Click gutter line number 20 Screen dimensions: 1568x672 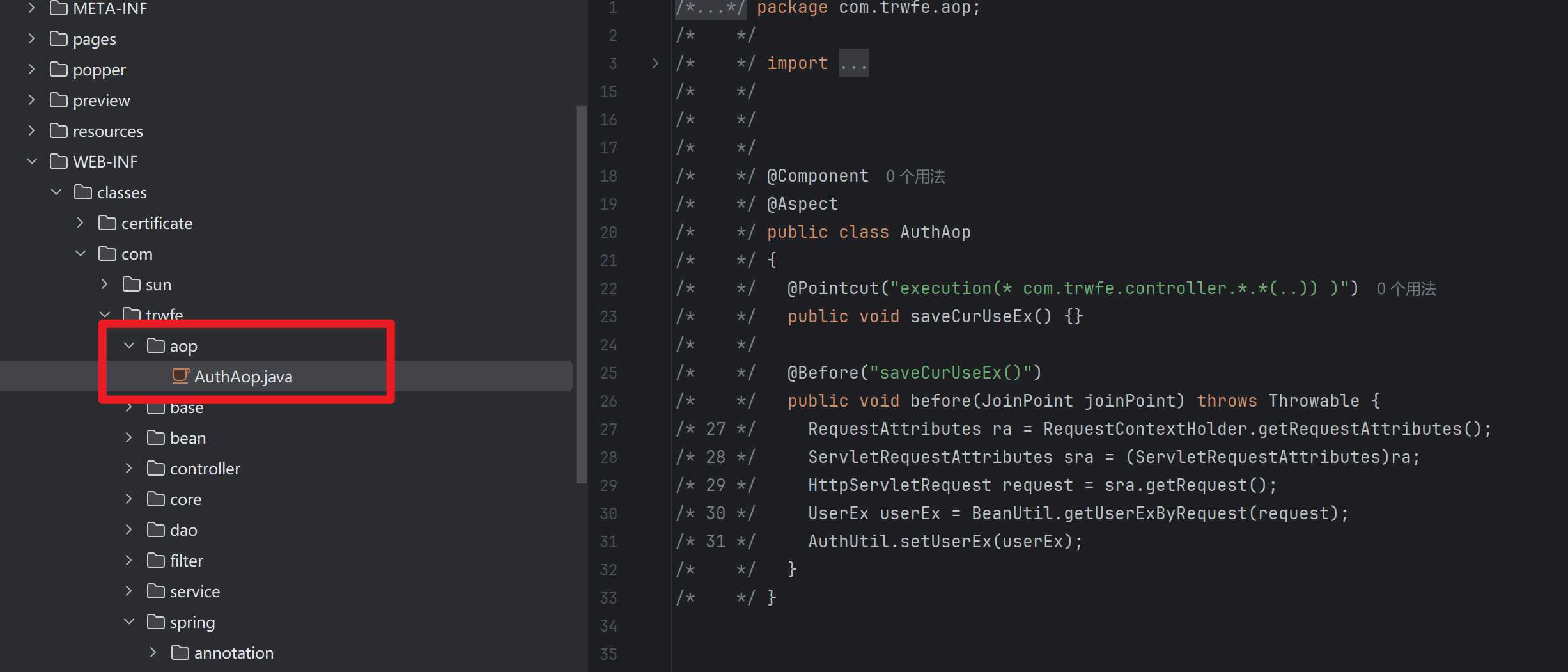click(609, 232)
